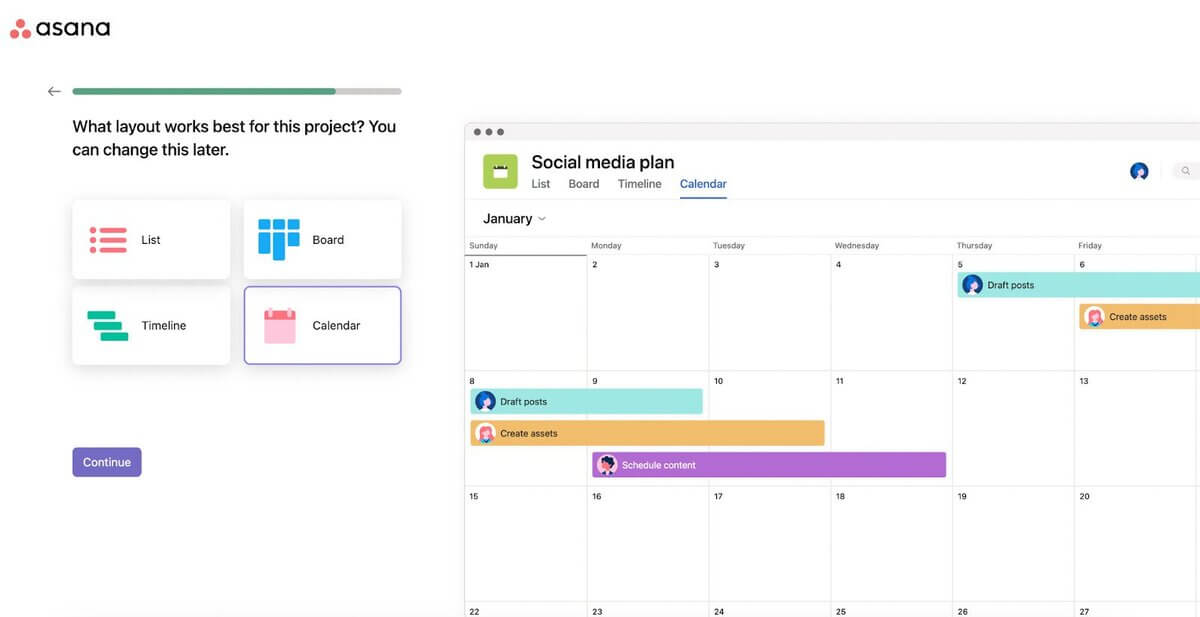1200x617 pixels.
Task: Click the green Social media plan project icon
Action: [x=500, y=171]
